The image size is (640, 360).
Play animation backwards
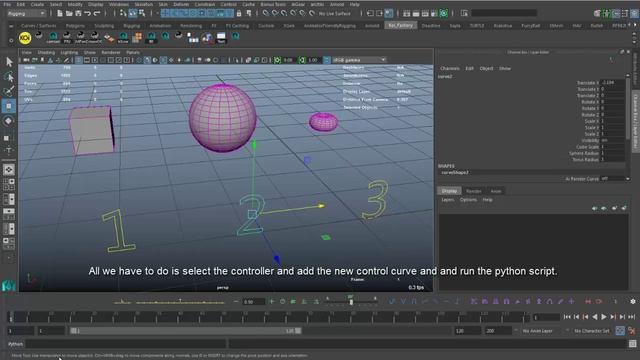595,317
